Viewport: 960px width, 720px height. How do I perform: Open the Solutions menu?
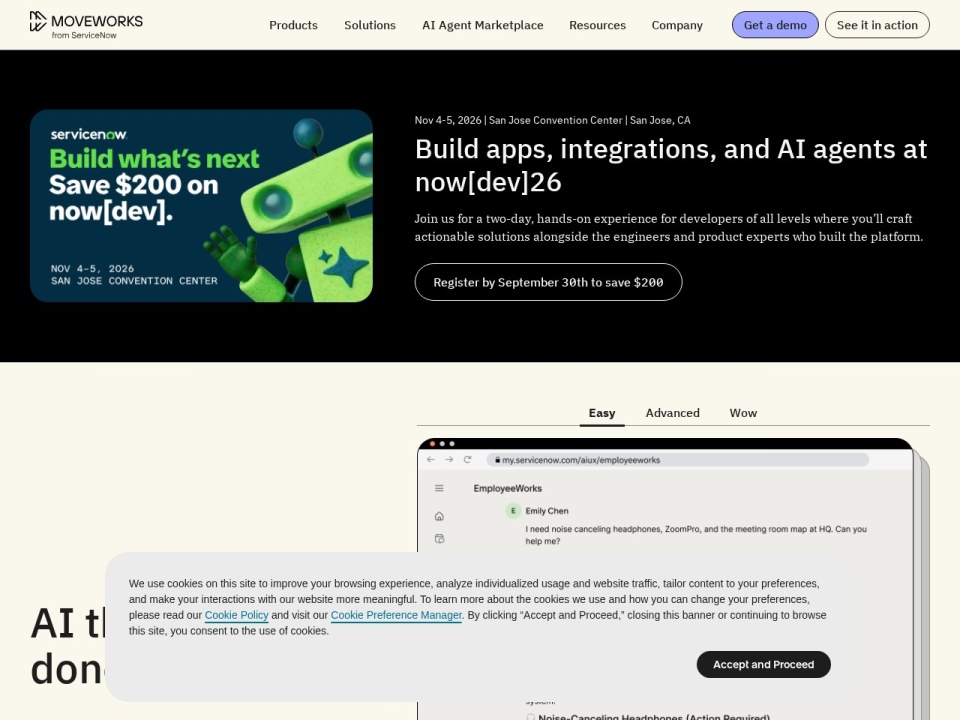pyautogui.click(x=370, y=25)
